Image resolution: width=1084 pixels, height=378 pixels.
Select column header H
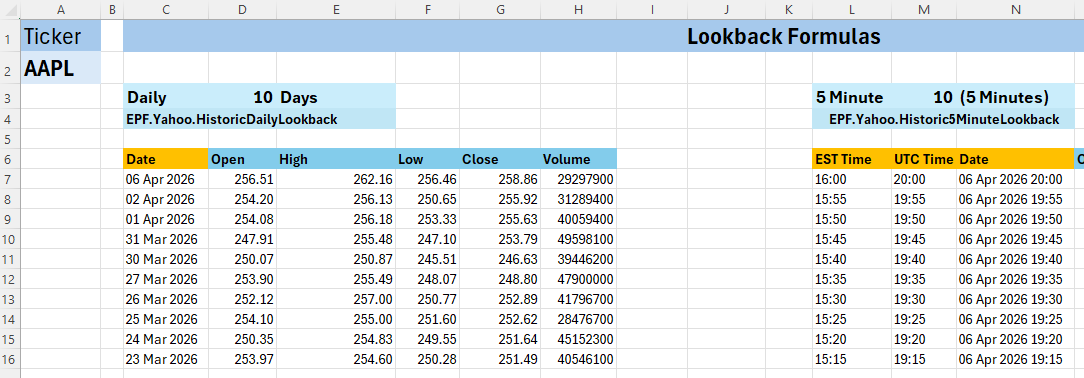pyautogui.click(x=579, y=10)
